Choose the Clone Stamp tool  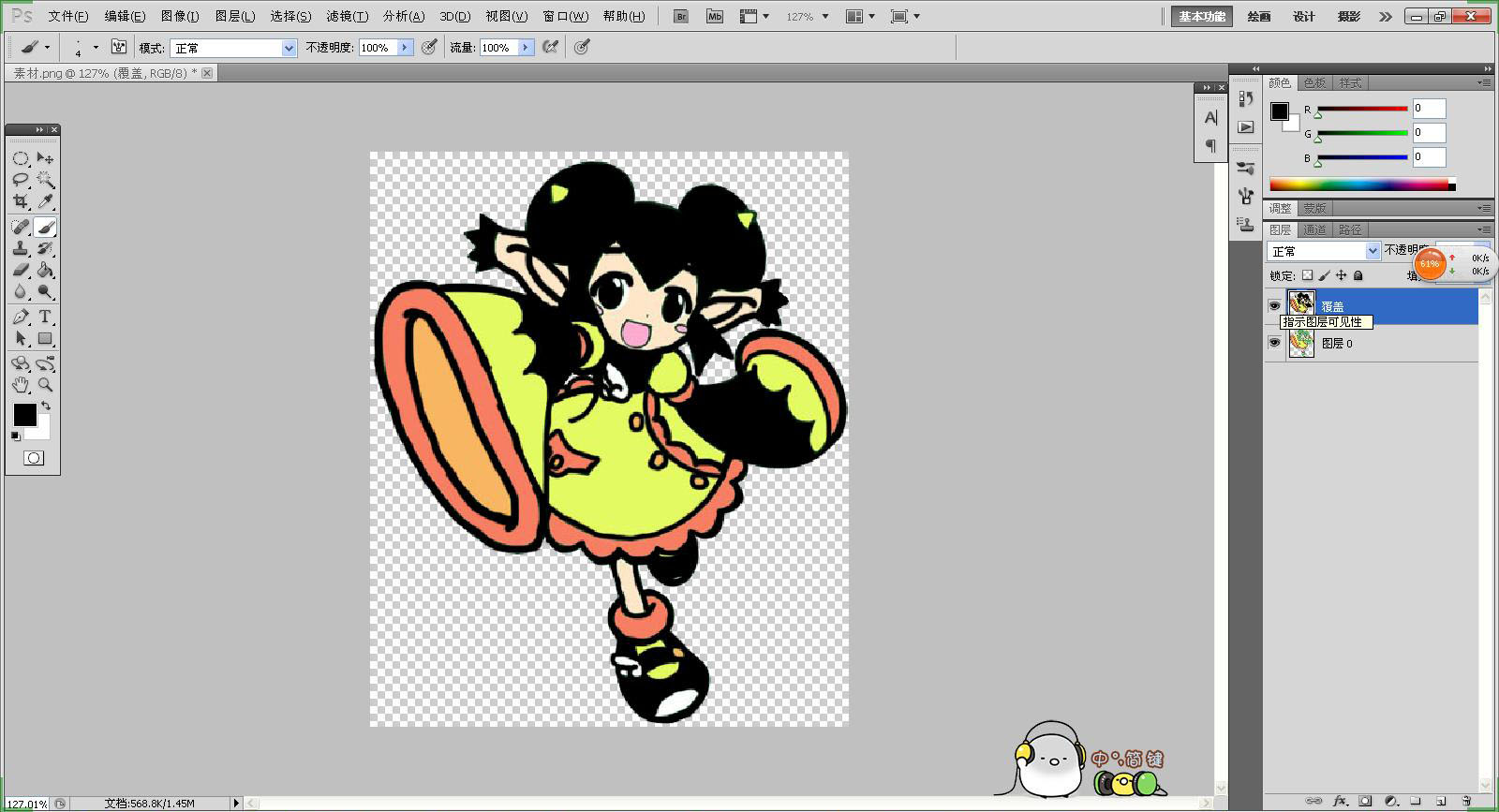click(x=21, y=248)
